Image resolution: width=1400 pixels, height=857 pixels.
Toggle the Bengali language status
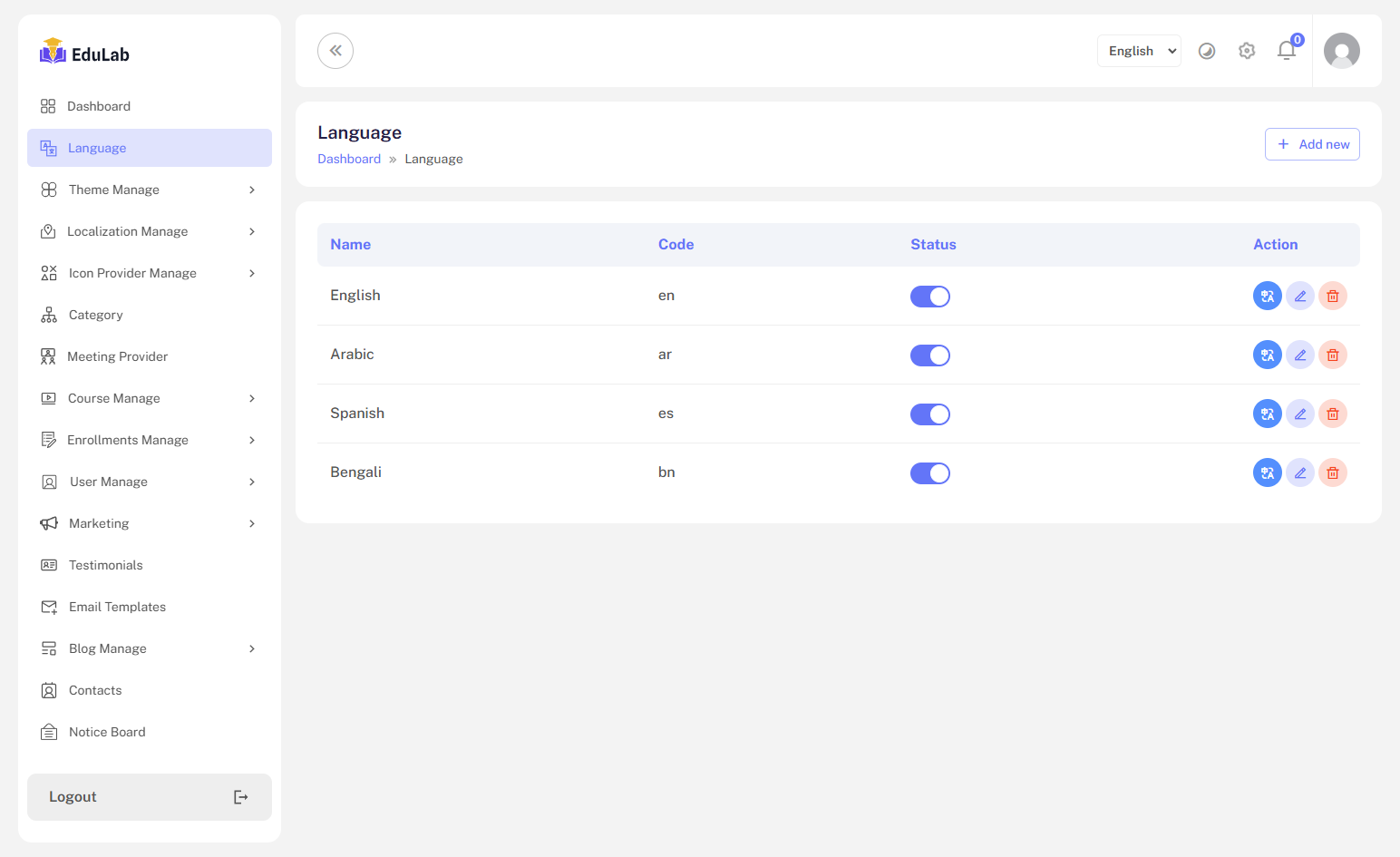click(929, 473)
